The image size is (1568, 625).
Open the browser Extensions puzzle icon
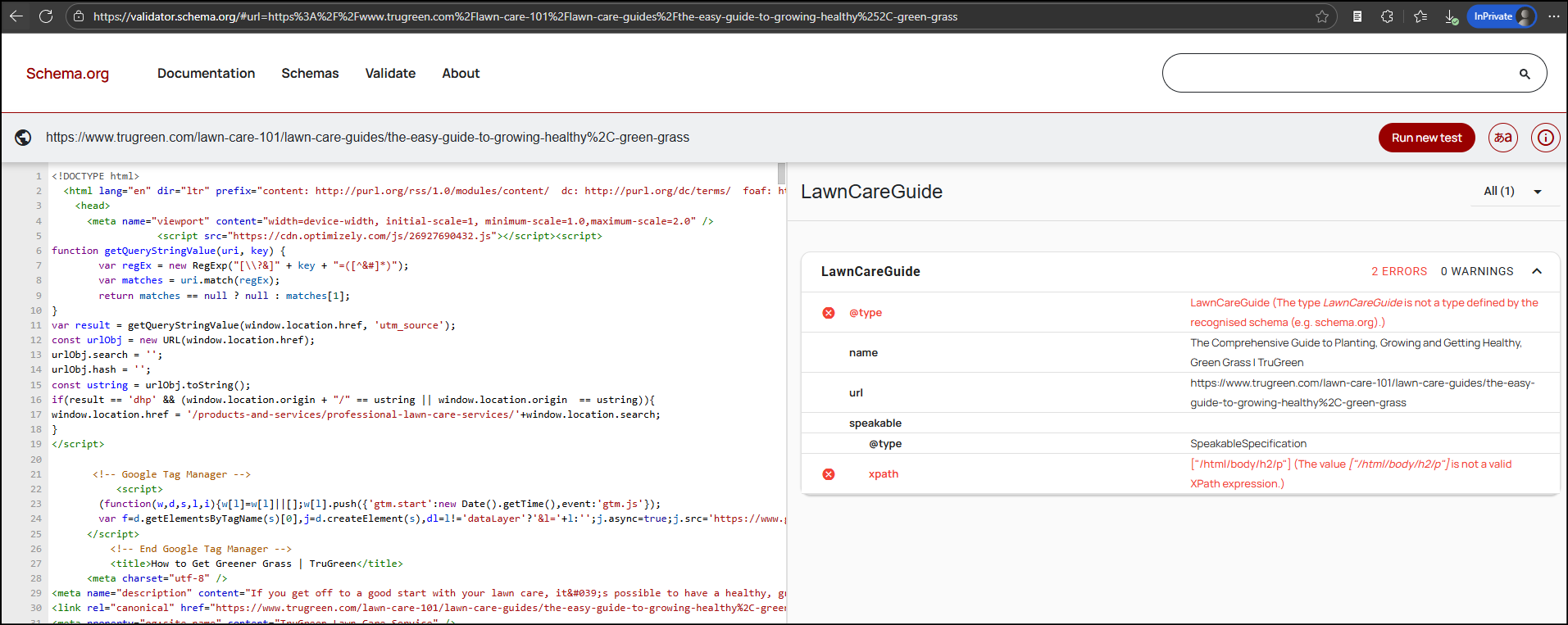click(x=1387, y=16)
